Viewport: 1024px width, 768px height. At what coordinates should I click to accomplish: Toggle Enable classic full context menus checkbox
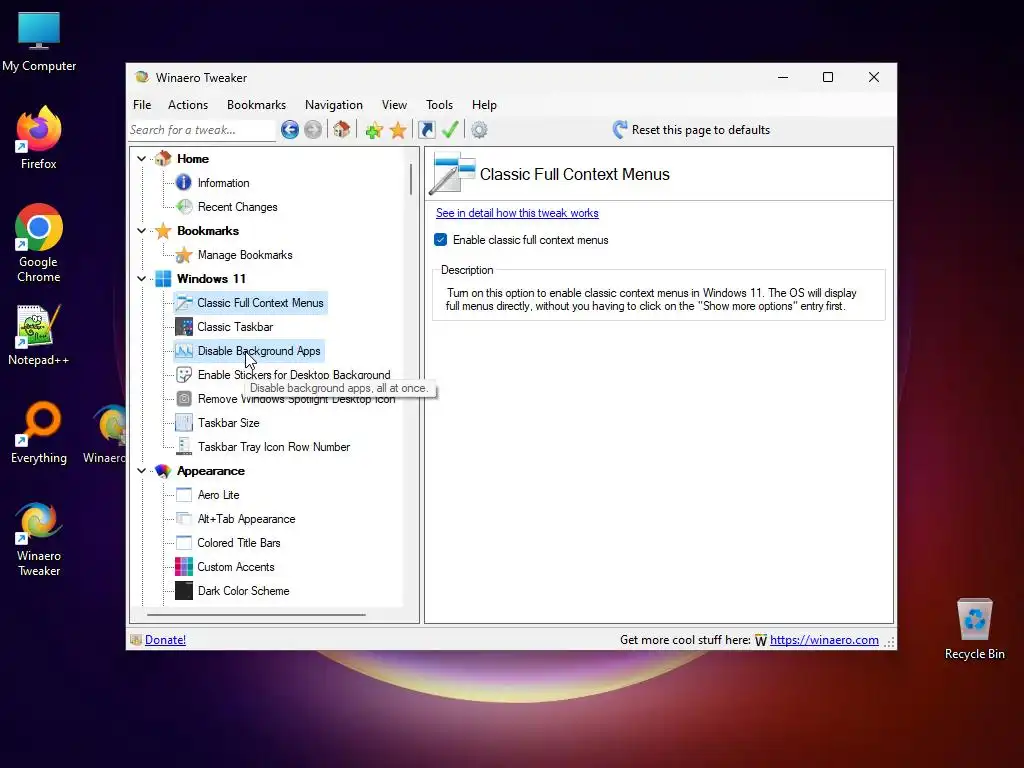[x=441, y=240]
